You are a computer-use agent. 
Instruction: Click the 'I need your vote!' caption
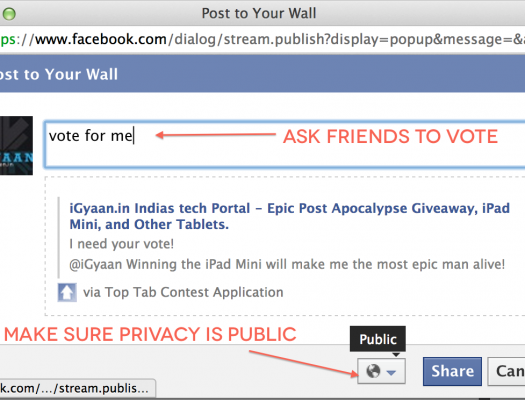122,244
